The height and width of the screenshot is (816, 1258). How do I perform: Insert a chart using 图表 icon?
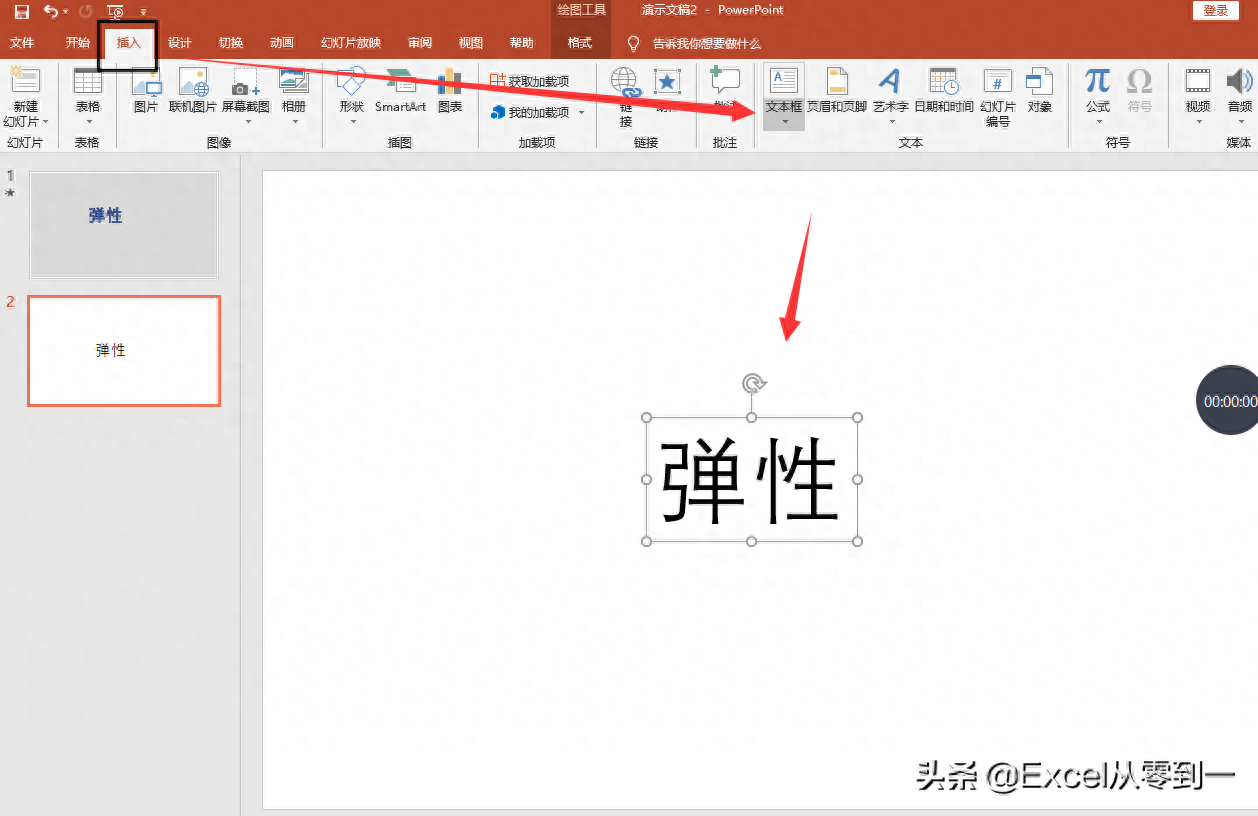pyautogui.click(x=450, y=90)
